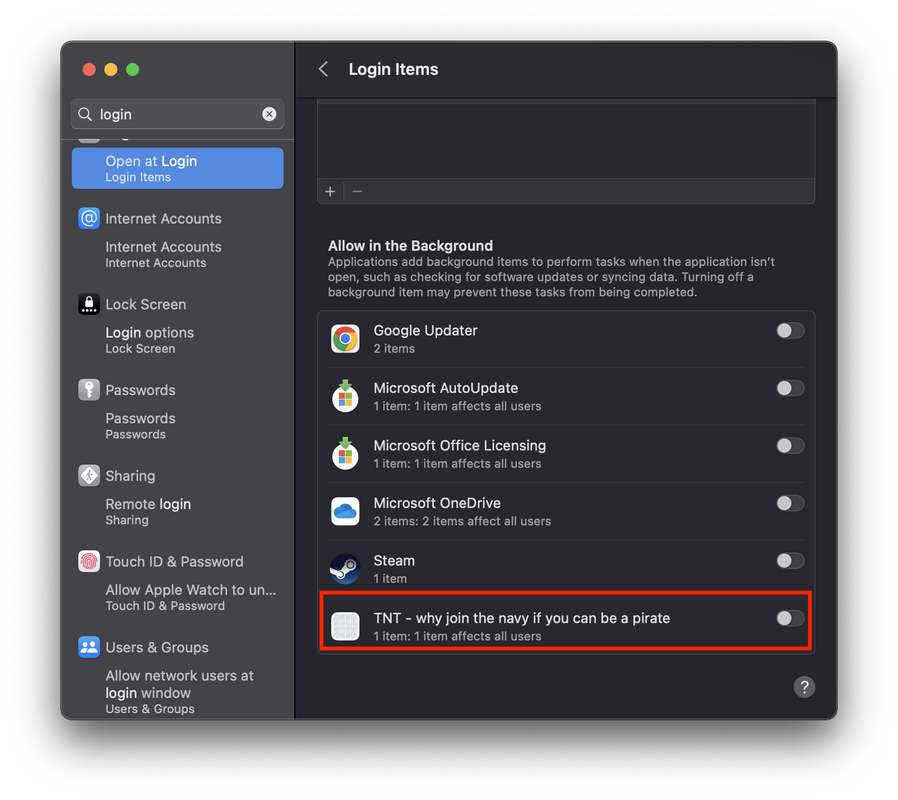This screenshot has height=800, width=898.
Task: Toggle Microsoft Office Licensing switch
Action: click(x=790, y=446)
